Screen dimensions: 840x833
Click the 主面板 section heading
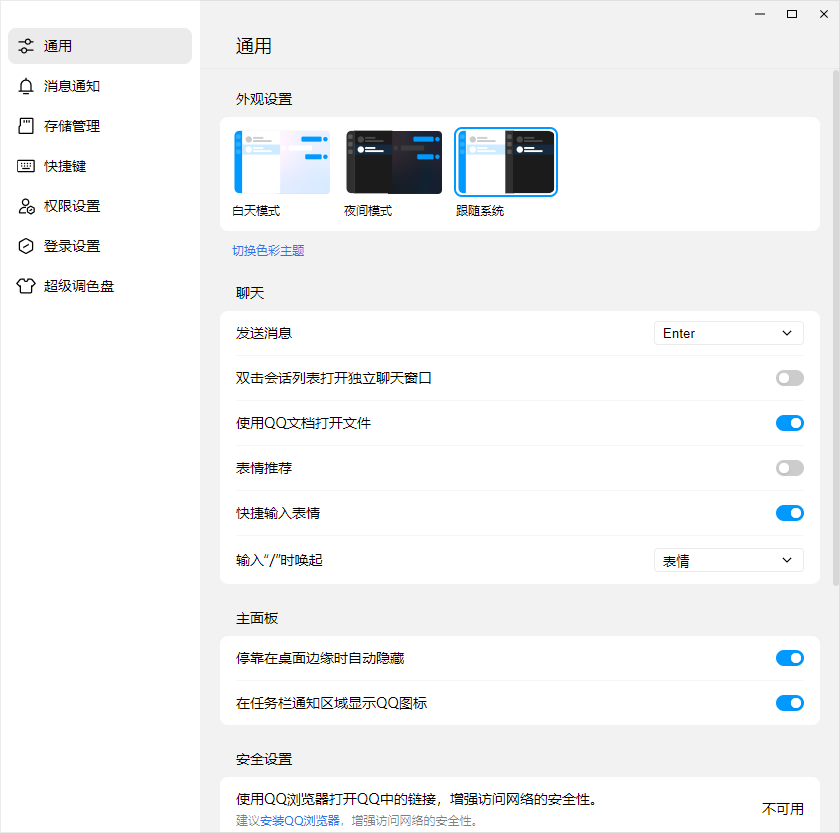pyautogui.click(x=257, y=618)
